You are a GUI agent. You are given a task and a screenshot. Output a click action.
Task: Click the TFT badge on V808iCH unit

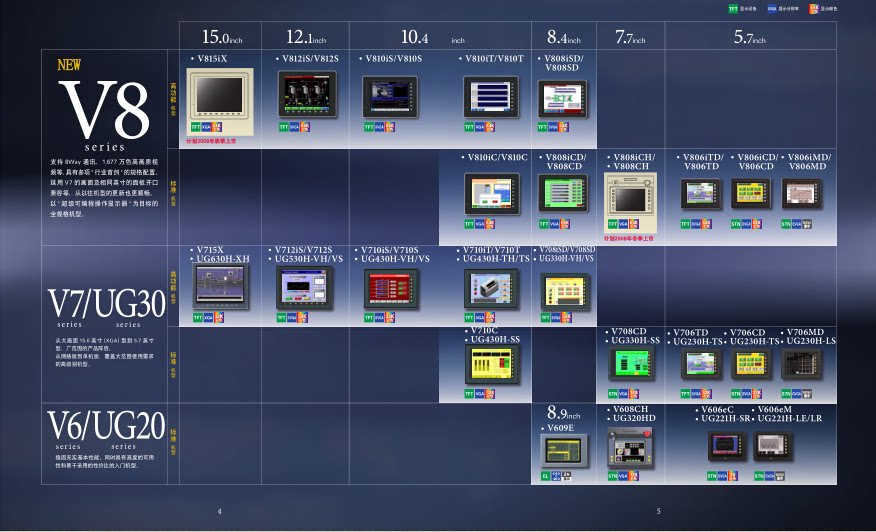click(x=613, y=224)
